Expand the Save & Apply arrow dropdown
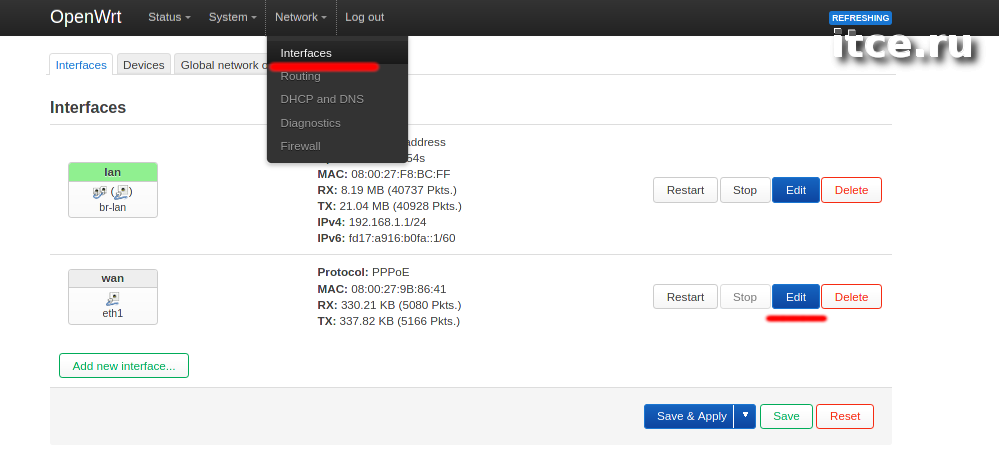Viewport: 999px width, 476px height. [745, 416]
